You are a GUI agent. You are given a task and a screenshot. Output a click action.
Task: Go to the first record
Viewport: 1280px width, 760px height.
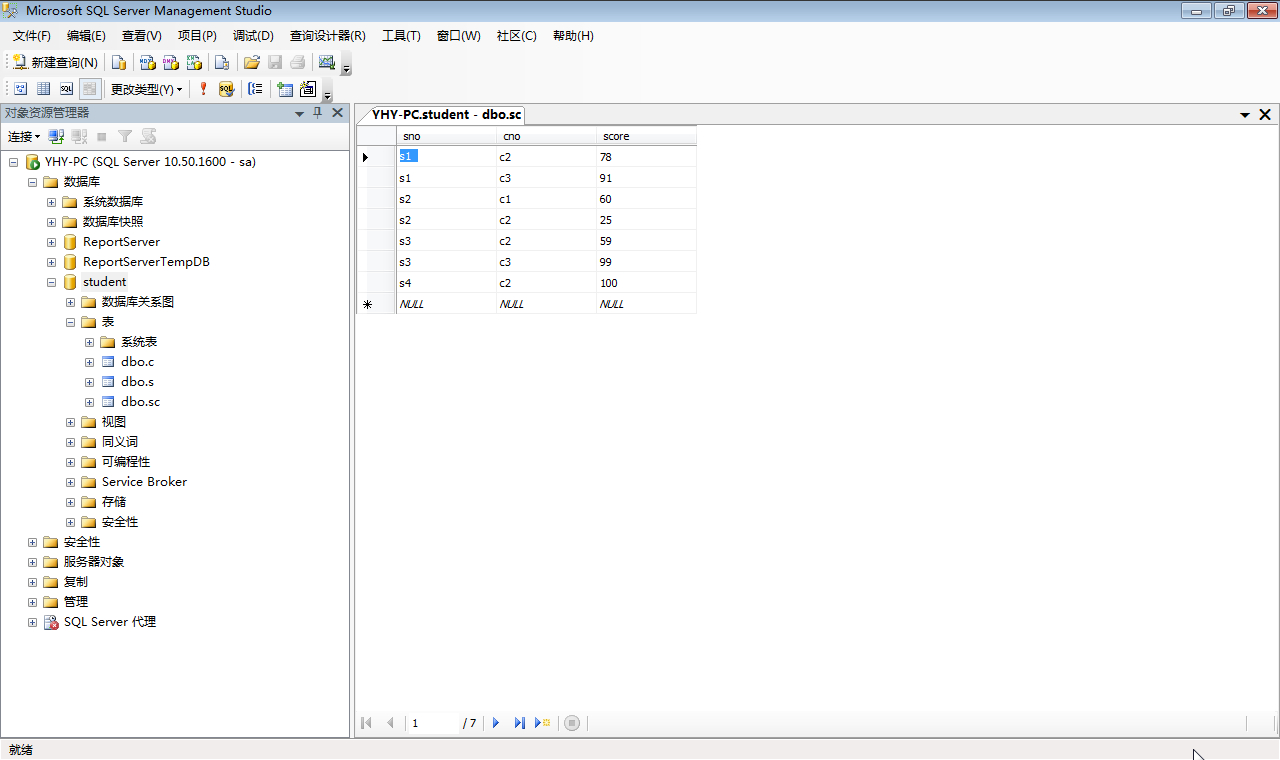click(x=366, y=723)
